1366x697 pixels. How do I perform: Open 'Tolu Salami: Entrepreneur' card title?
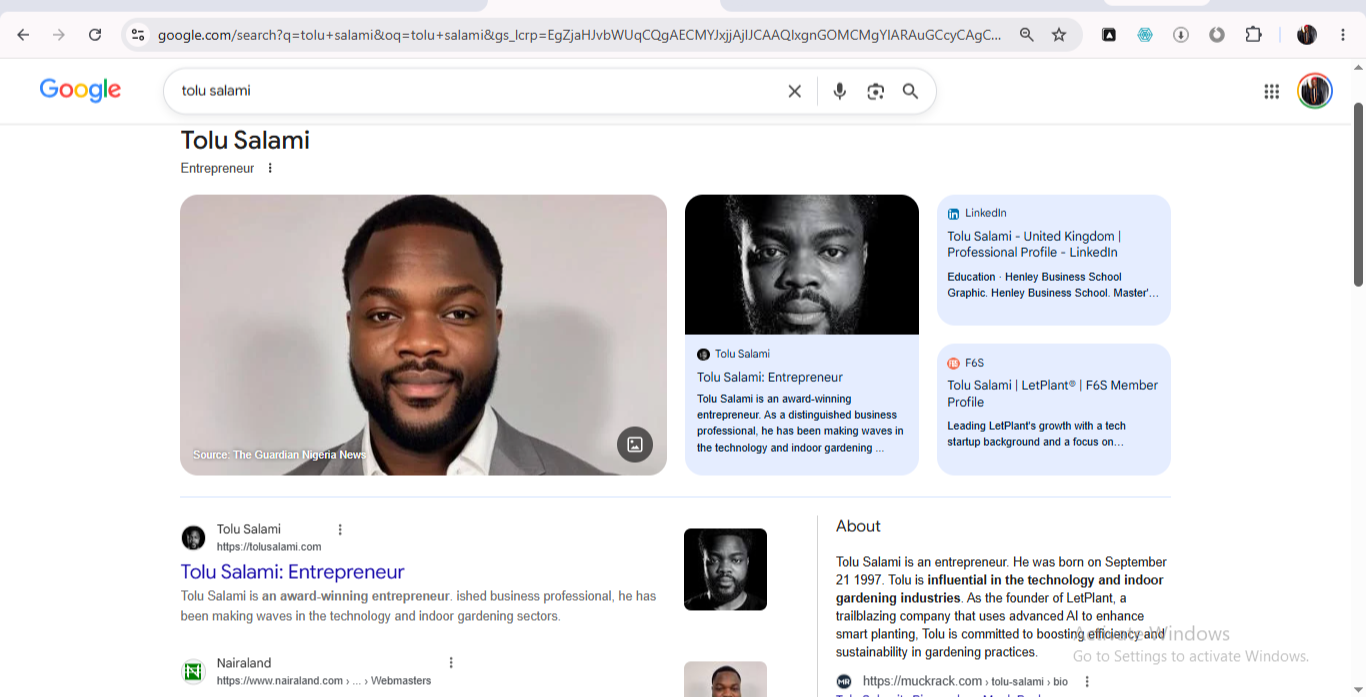(x=770, y=377)
